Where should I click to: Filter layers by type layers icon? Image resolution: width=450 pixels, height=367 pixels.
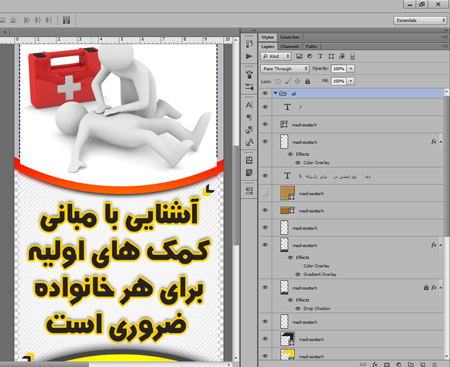pyautogui.click(x=320, y=56)
